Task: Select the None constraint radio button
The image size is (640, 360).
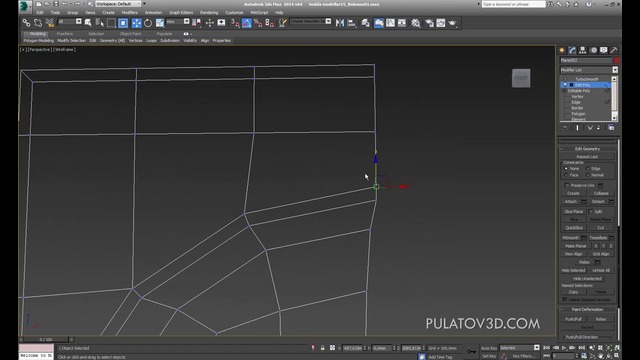Action: (x=566, y=168)
